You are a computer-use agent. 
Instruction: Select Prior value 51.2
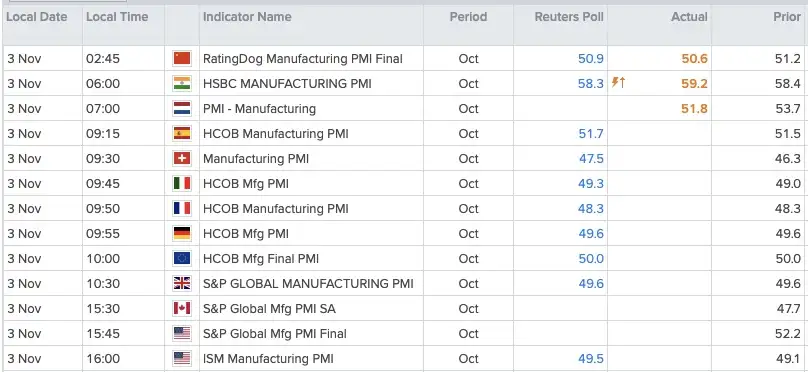[x=788, y=59]
